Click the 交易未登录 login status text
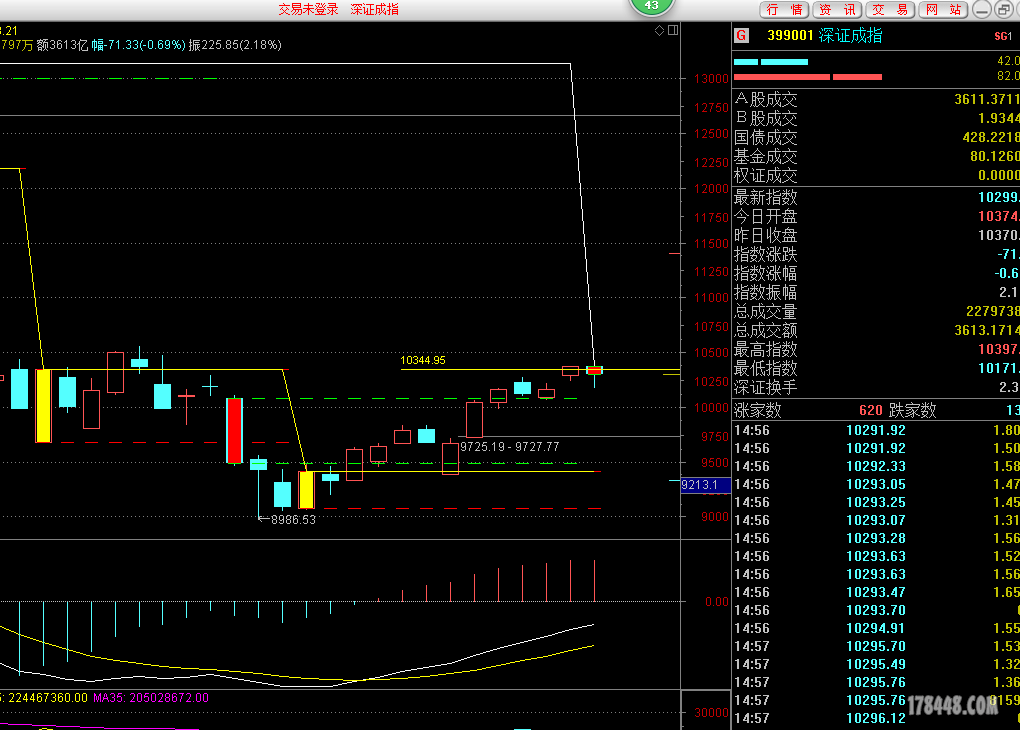The height and width of the screenshot is (730, 1020). 308,9
